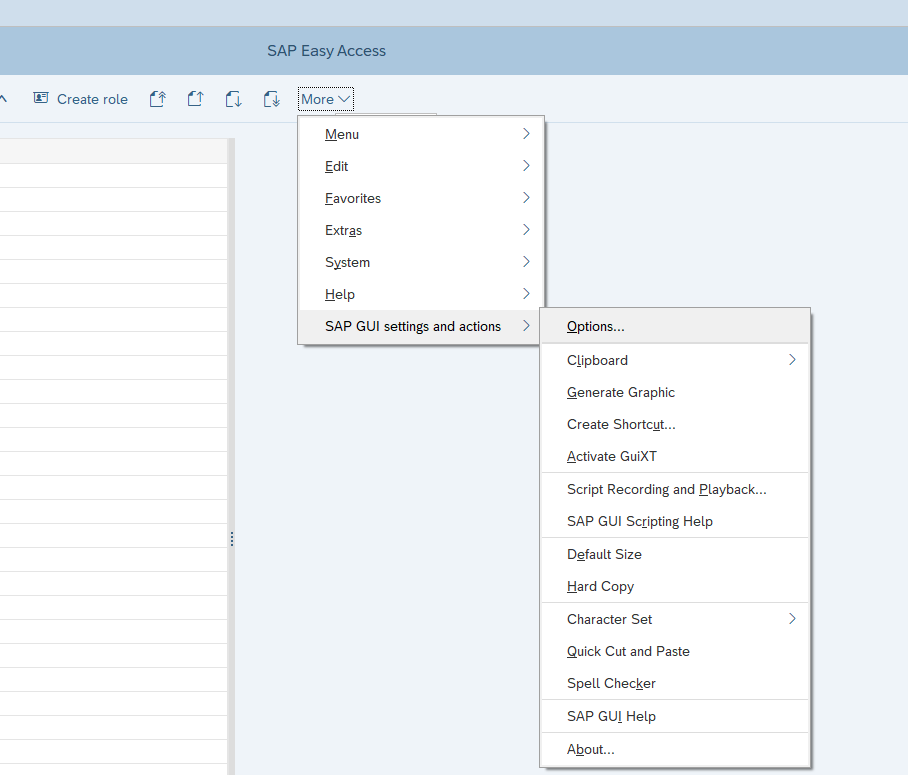Open the Menu submenu entry

pos(421,134)
